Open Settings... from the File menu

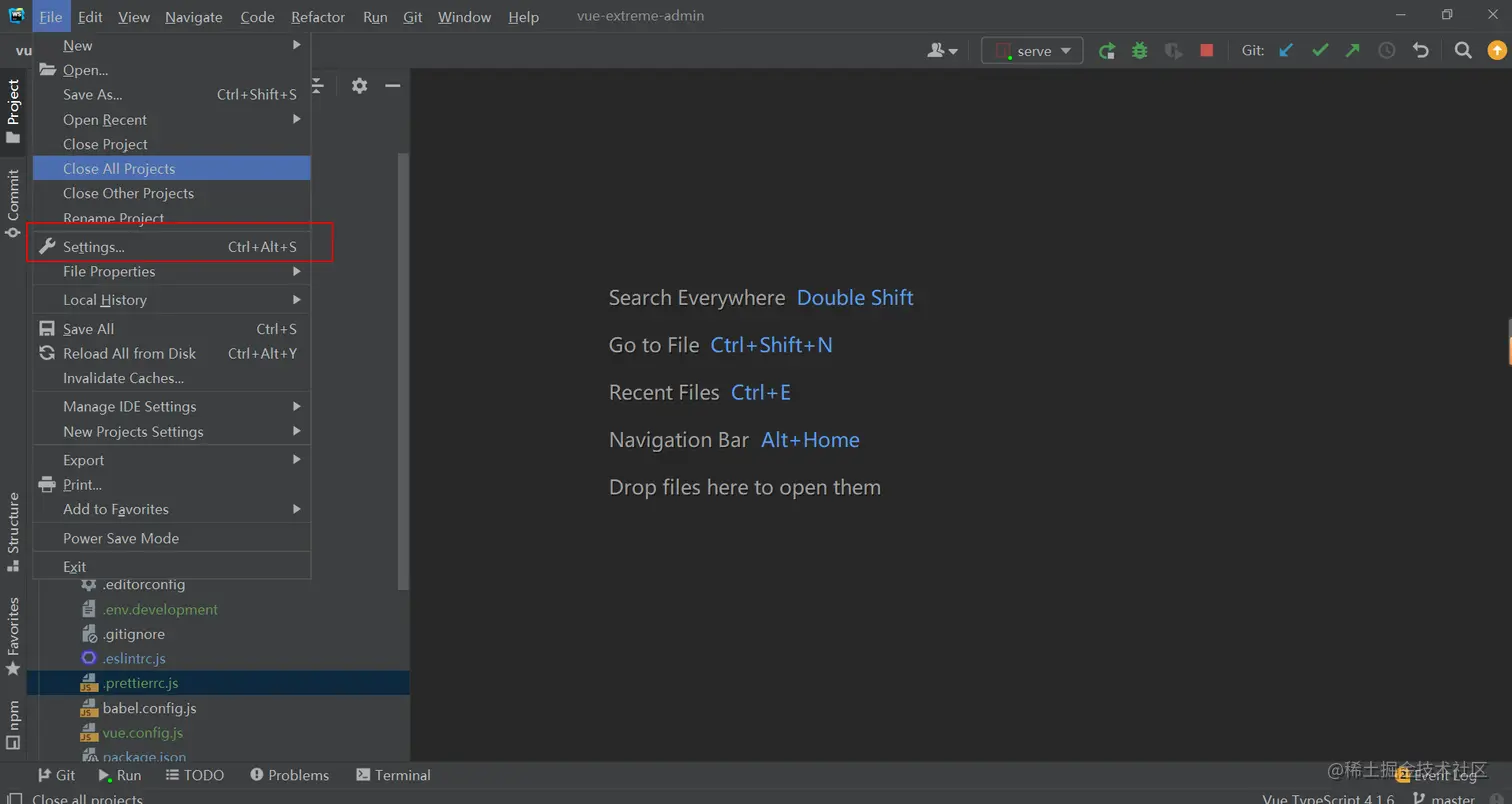point(172,246)
